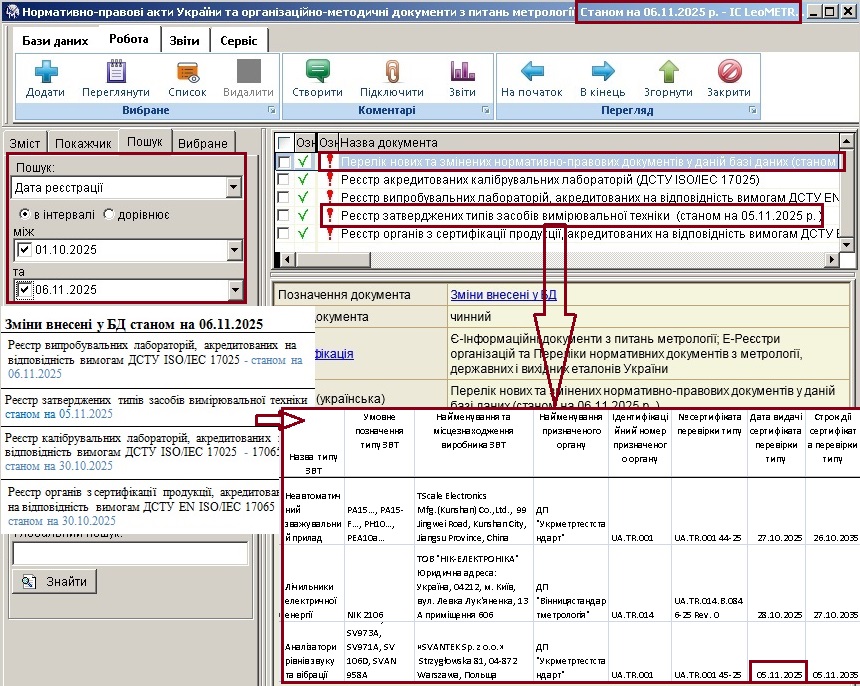Open comment reports via Звіти chart icon
Screen dimensions: 860x686
462,72
